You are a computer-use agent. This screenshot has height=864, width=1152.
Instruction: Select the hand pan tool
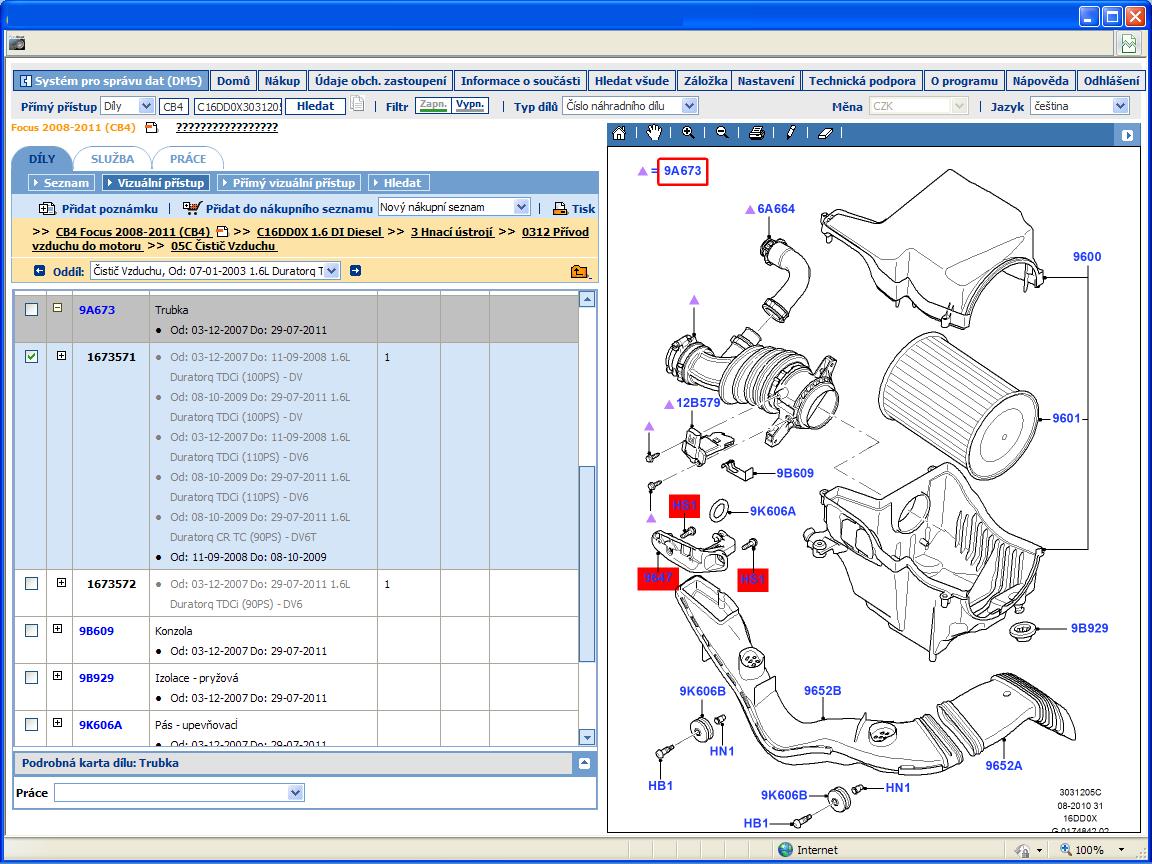[654, 133]
